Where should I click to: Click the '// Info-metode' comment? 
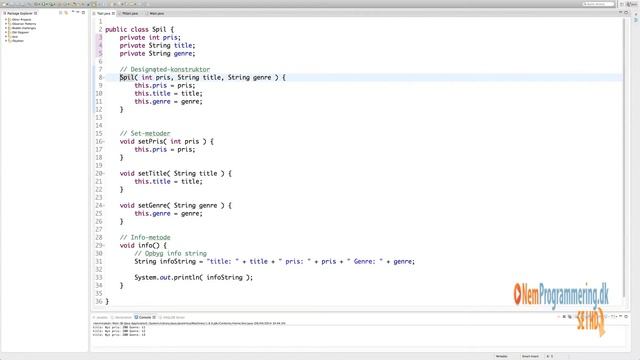click(145, 238)
